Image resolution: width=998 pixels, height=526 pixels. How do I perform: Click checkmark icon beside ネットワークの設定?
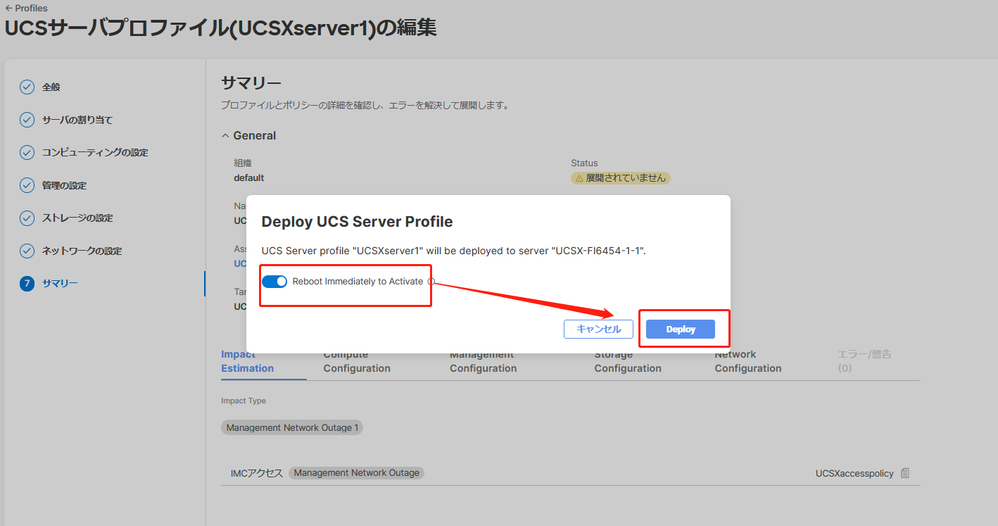[x=27, y=251]
